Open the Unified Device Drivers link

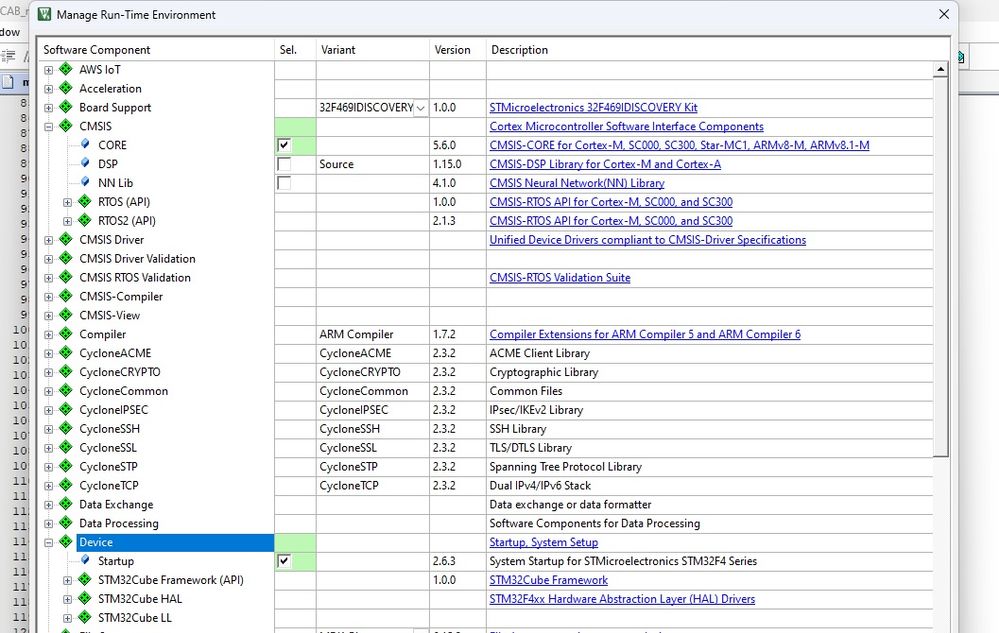coord(647,240)
